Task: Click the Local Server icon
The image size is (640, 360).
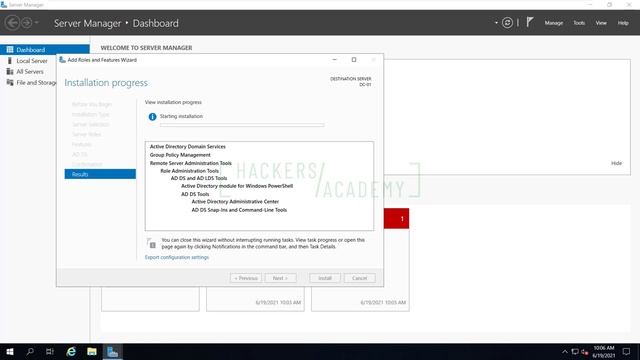Action: tap(10, 60)
